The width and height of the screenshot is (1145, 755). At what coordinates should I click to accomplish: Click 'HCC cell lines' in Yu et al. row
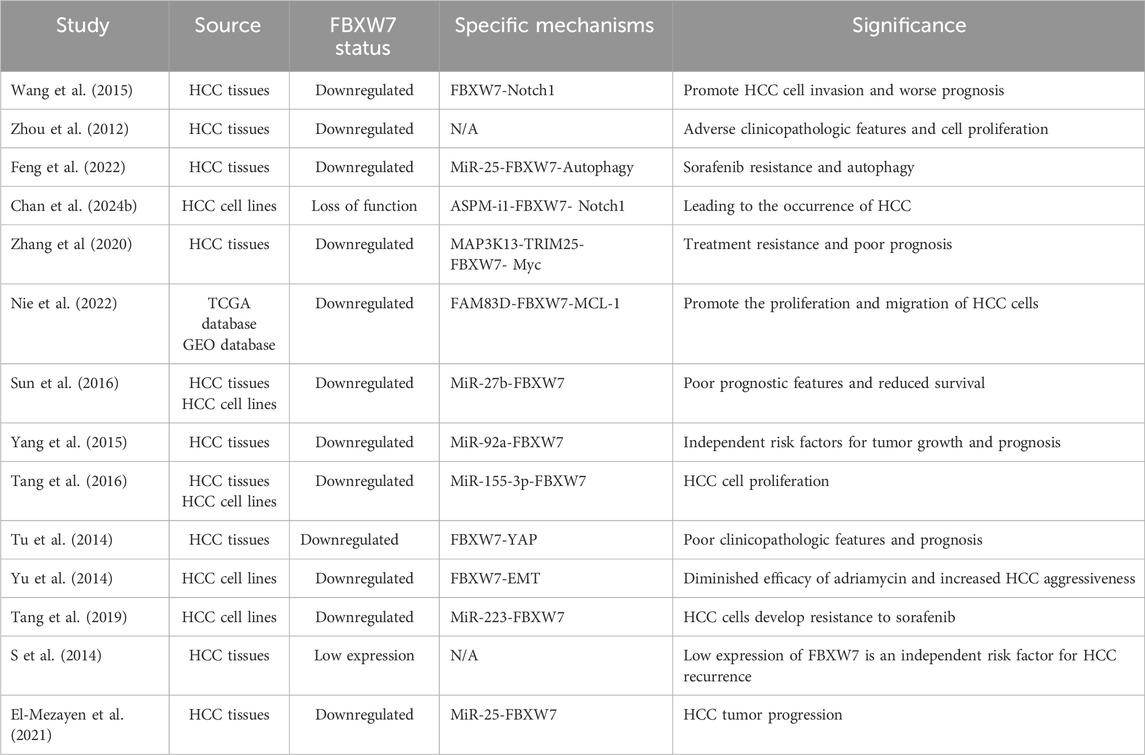pyautogui.click(x=229, y=578)
